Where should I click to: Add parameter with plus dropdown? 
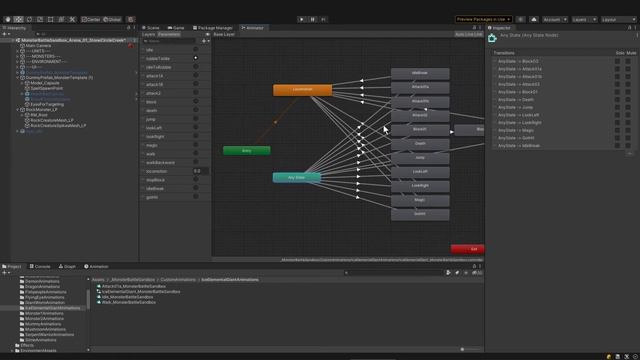coord(206,41)
